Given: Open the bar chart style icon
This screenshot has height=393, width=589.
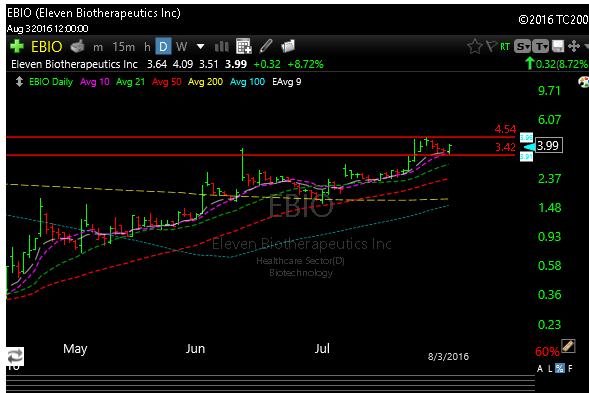Looking at the screenshot, I should [222, 47].
